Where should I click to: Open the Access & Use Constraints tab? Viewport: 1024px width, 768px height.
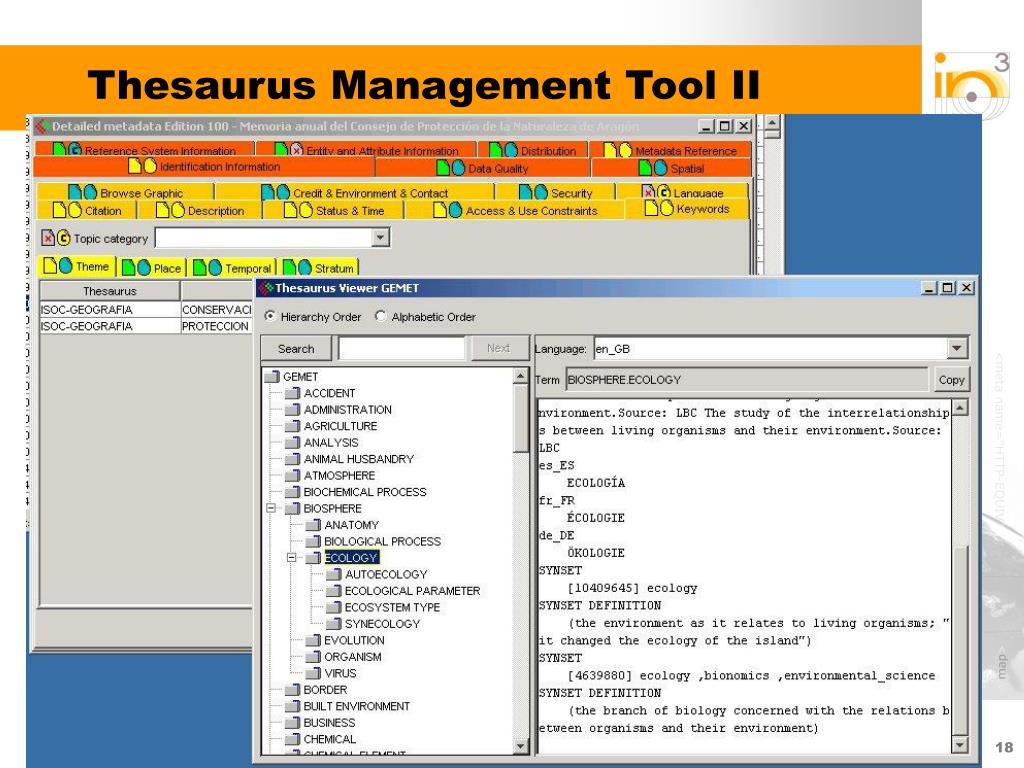point(515,210)
